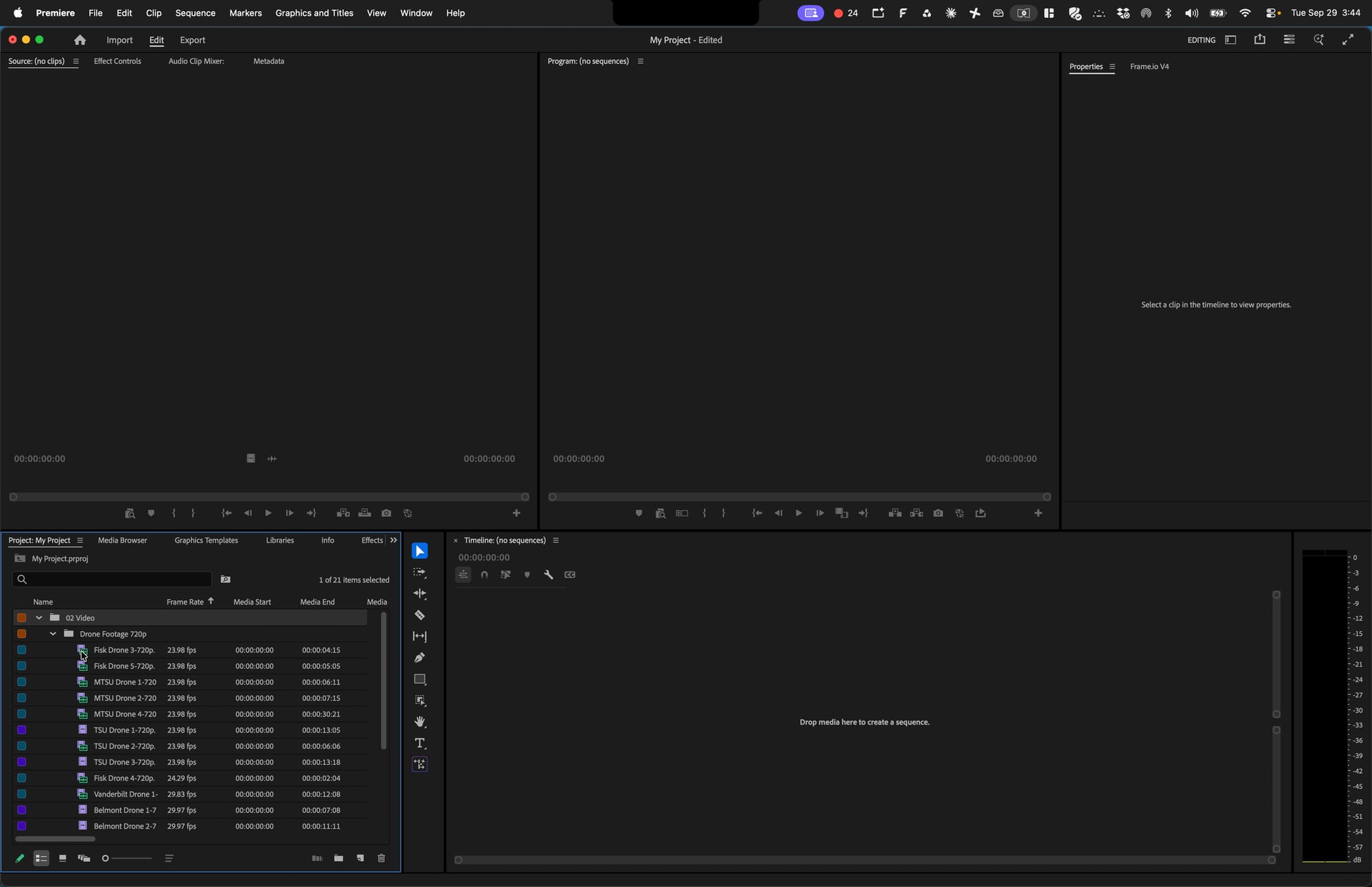Click the New Item icon in Project panel
The image size is (1372, 887).
[x=360, y=858]
